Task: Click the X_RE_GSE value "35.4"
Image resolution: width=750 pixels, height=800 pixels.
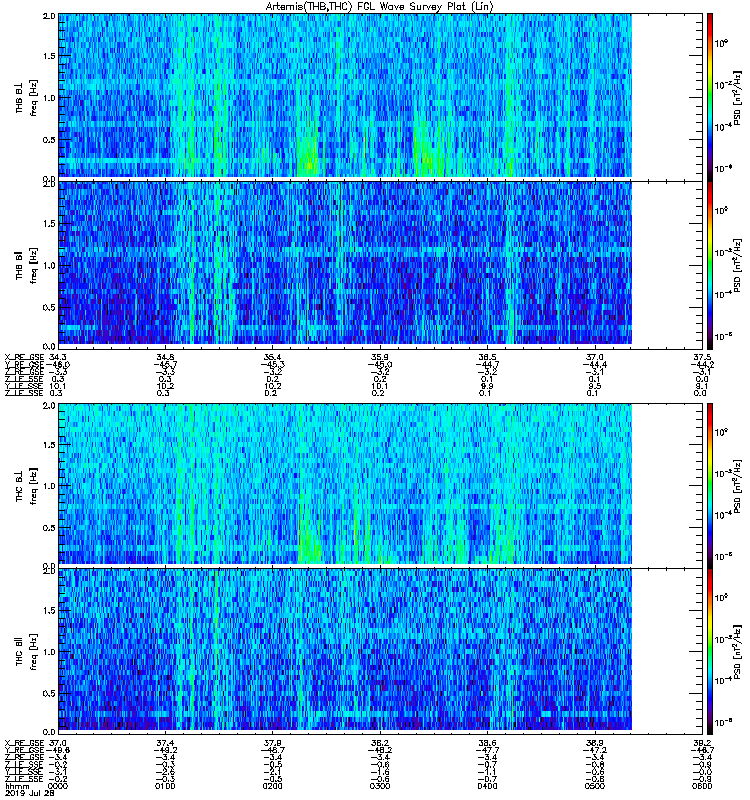Action: tap(272, 357)
